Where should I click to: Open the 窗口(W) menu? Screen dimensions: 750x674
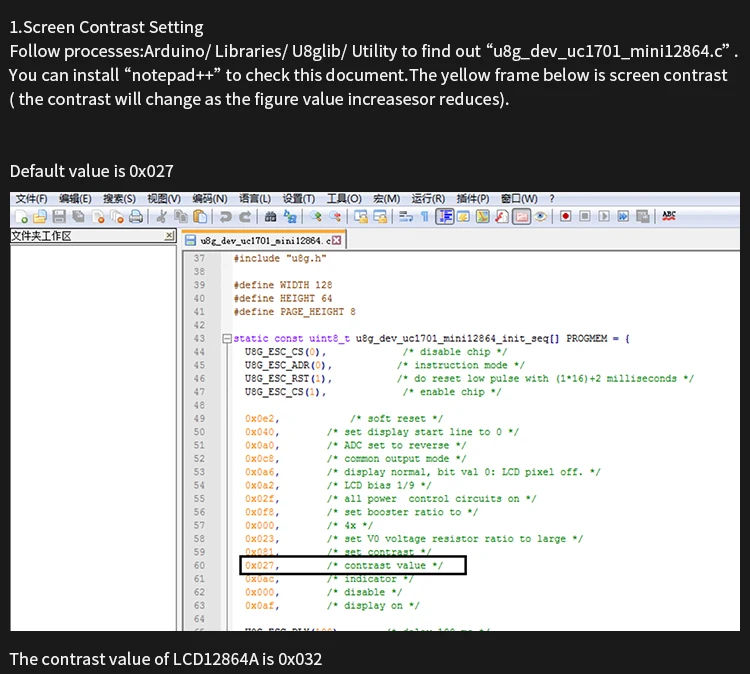[519, 199]
